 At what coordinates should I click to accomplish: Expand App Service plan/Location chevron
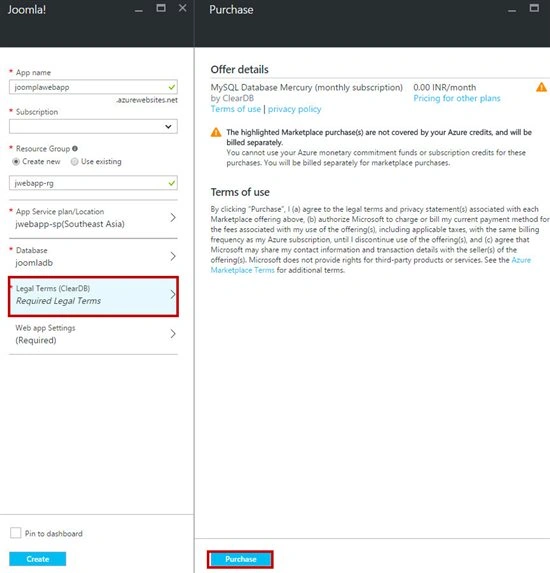click(x=173, y=217)
